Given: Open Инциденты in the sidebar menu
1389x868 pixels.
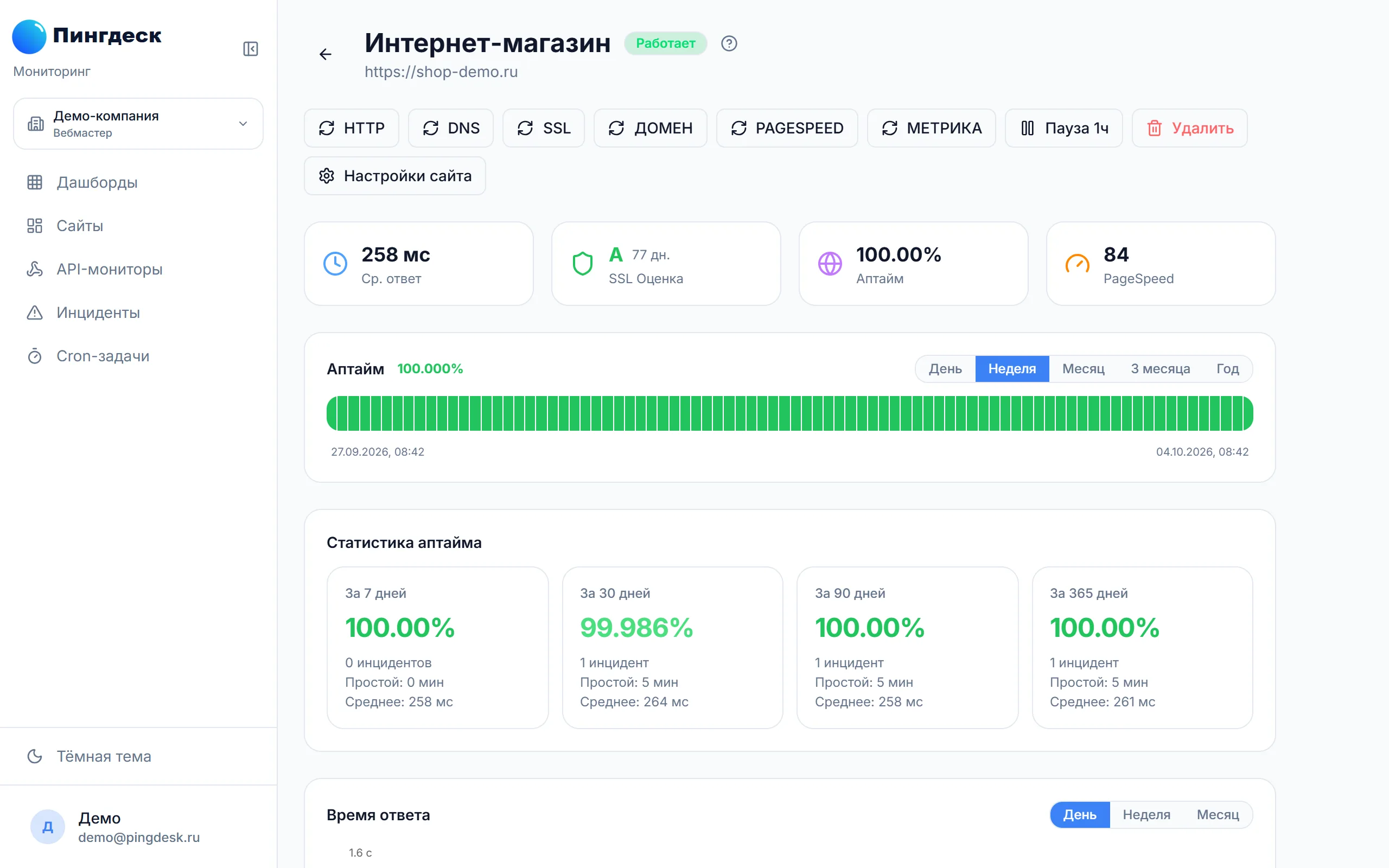Looking at the screenshot, I should tap(138, 312).
